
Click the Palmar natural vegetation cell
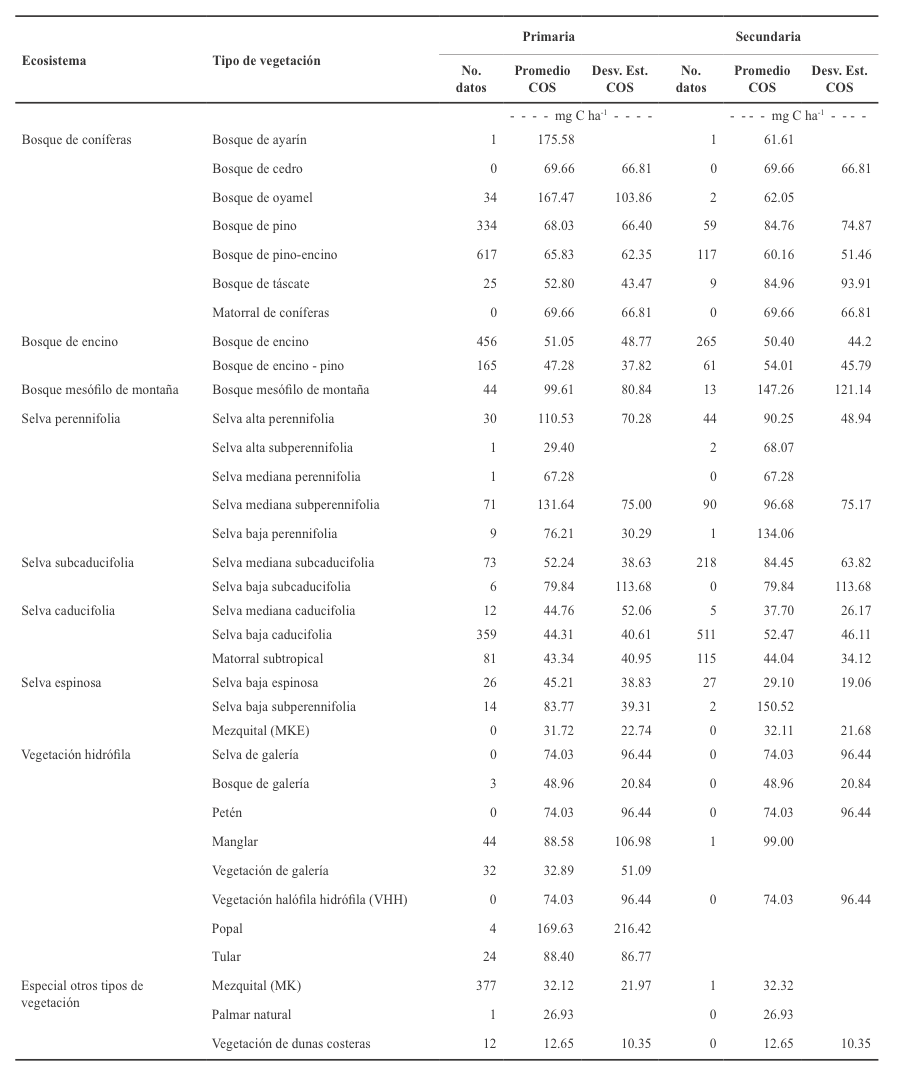(251, 1015)
